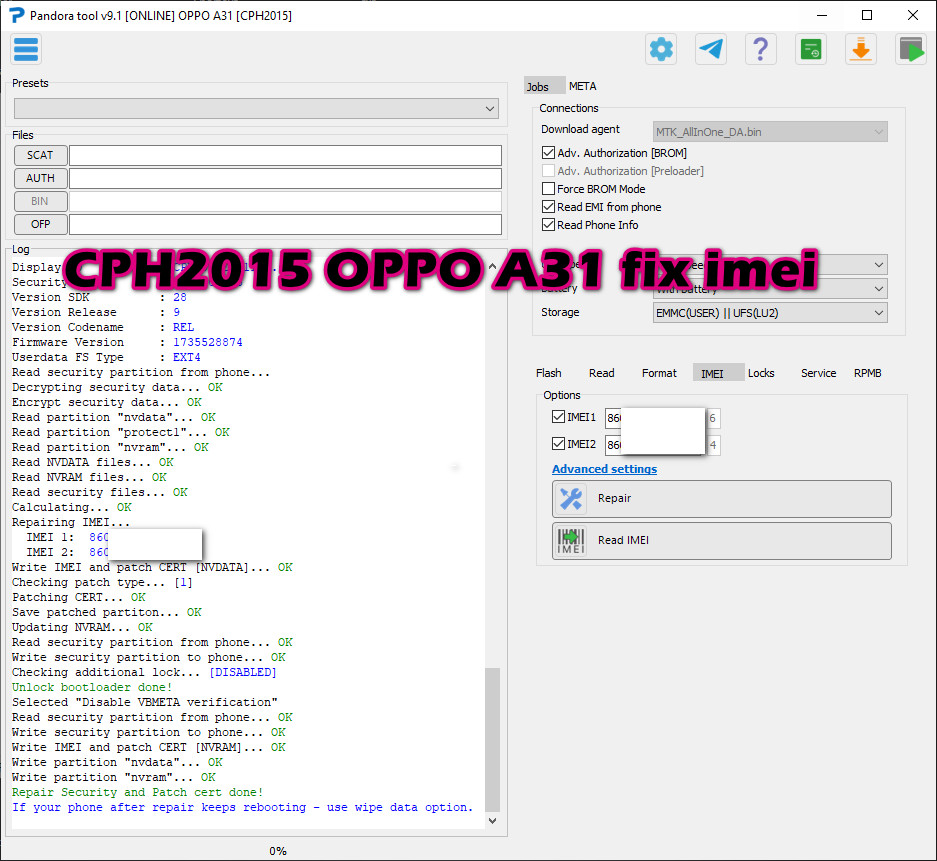
Task: Click the 0% progress bar
Action: pos(277,851)
